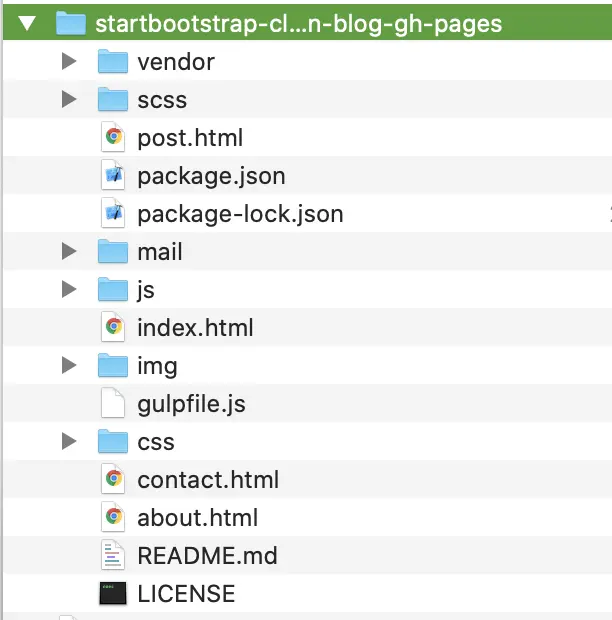
Task: Click the Chrome icon beside post.html
Action: point(113,137)
